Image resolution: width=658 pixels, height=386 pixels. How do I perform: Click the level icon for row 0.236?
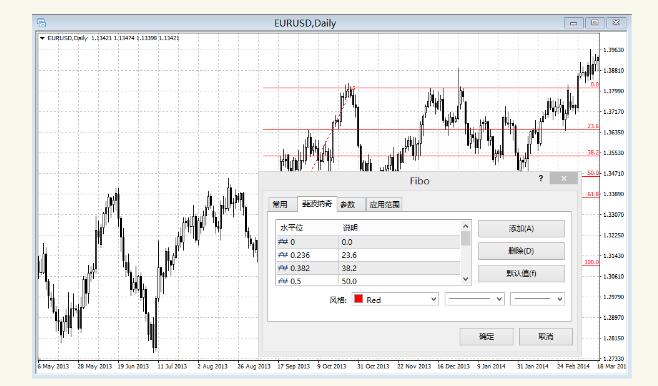283,255
